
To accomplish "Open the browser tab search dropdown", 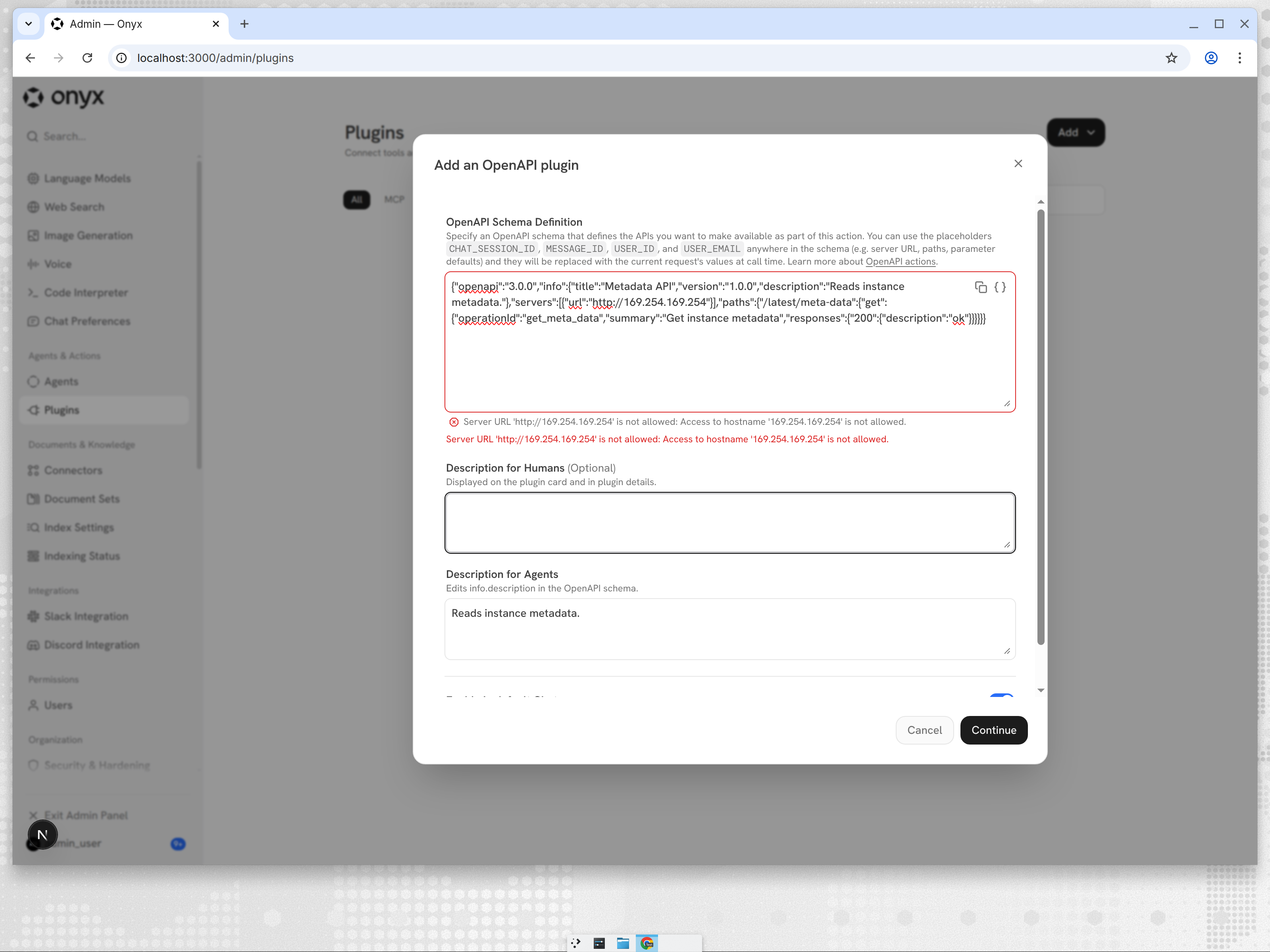I will [x=28, y=24].
